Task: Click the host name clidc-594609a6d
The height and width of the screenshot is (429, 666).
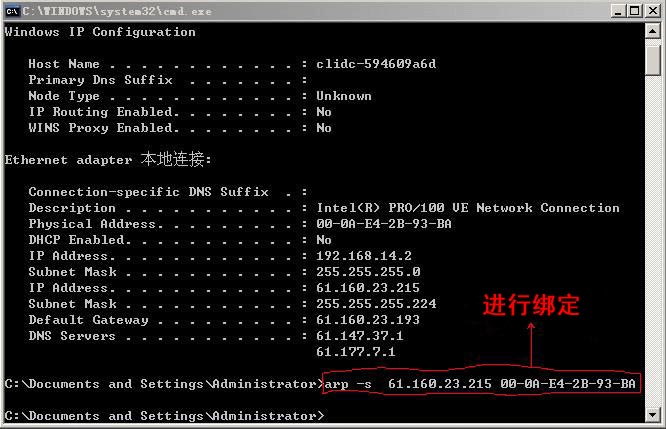Action: click(376, 64)
